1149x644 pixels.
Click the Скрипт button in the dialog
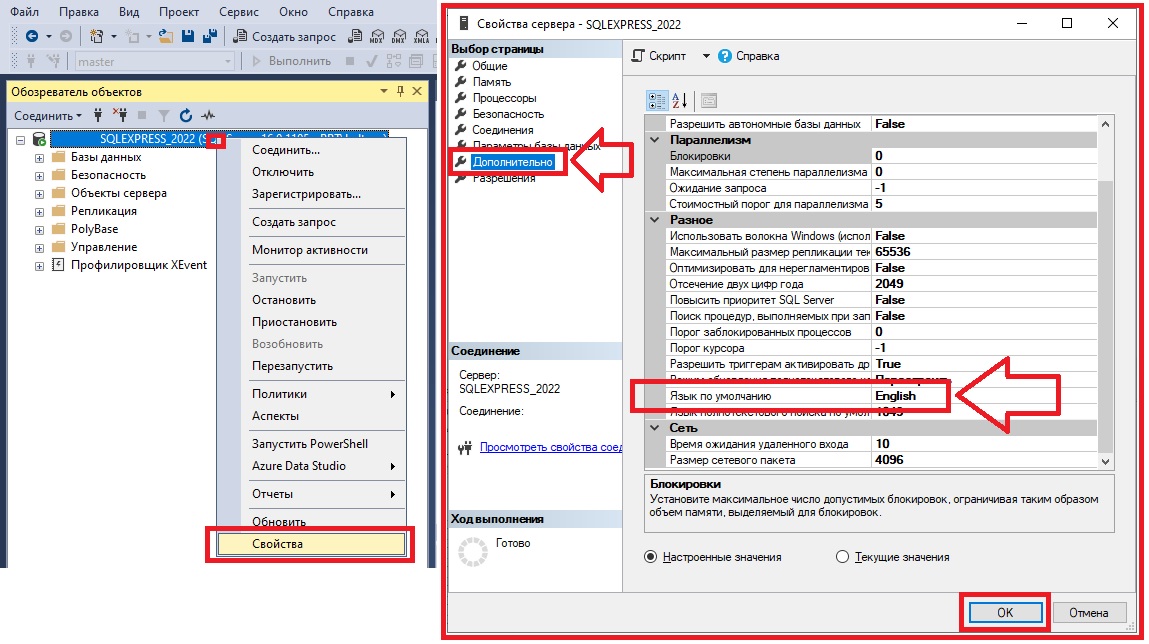click(x=659, y=56)
